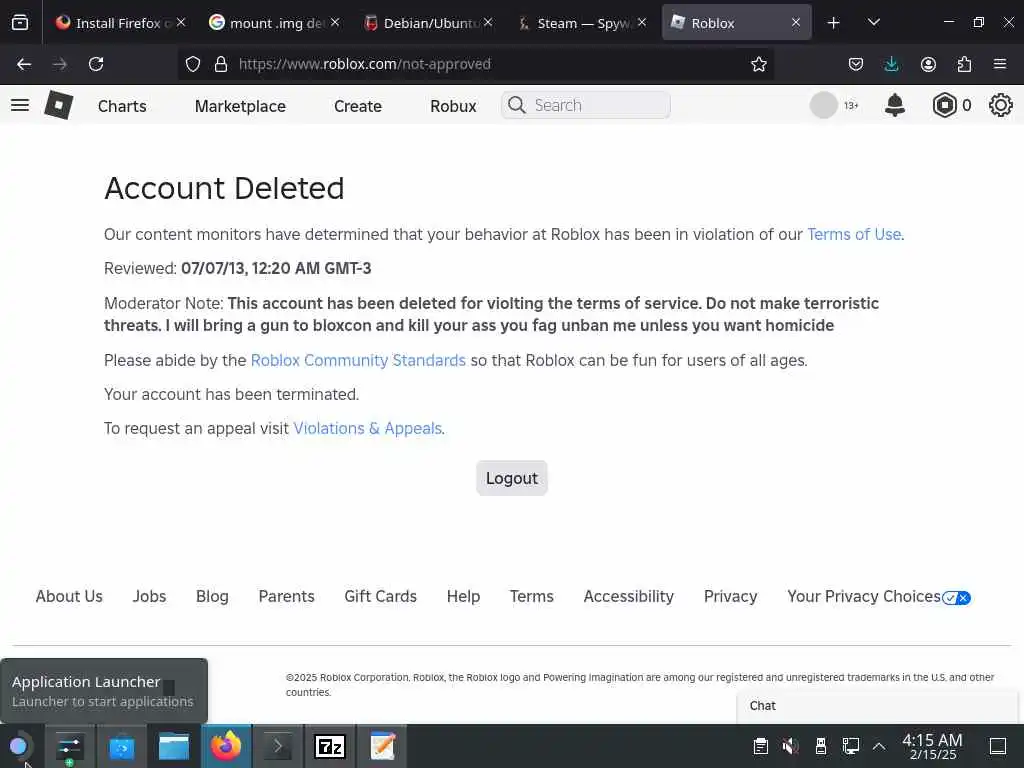This screenshot has width=1024, height=768.
Task: Open Roblox settings gear
Action: [x=1000, y=105]
